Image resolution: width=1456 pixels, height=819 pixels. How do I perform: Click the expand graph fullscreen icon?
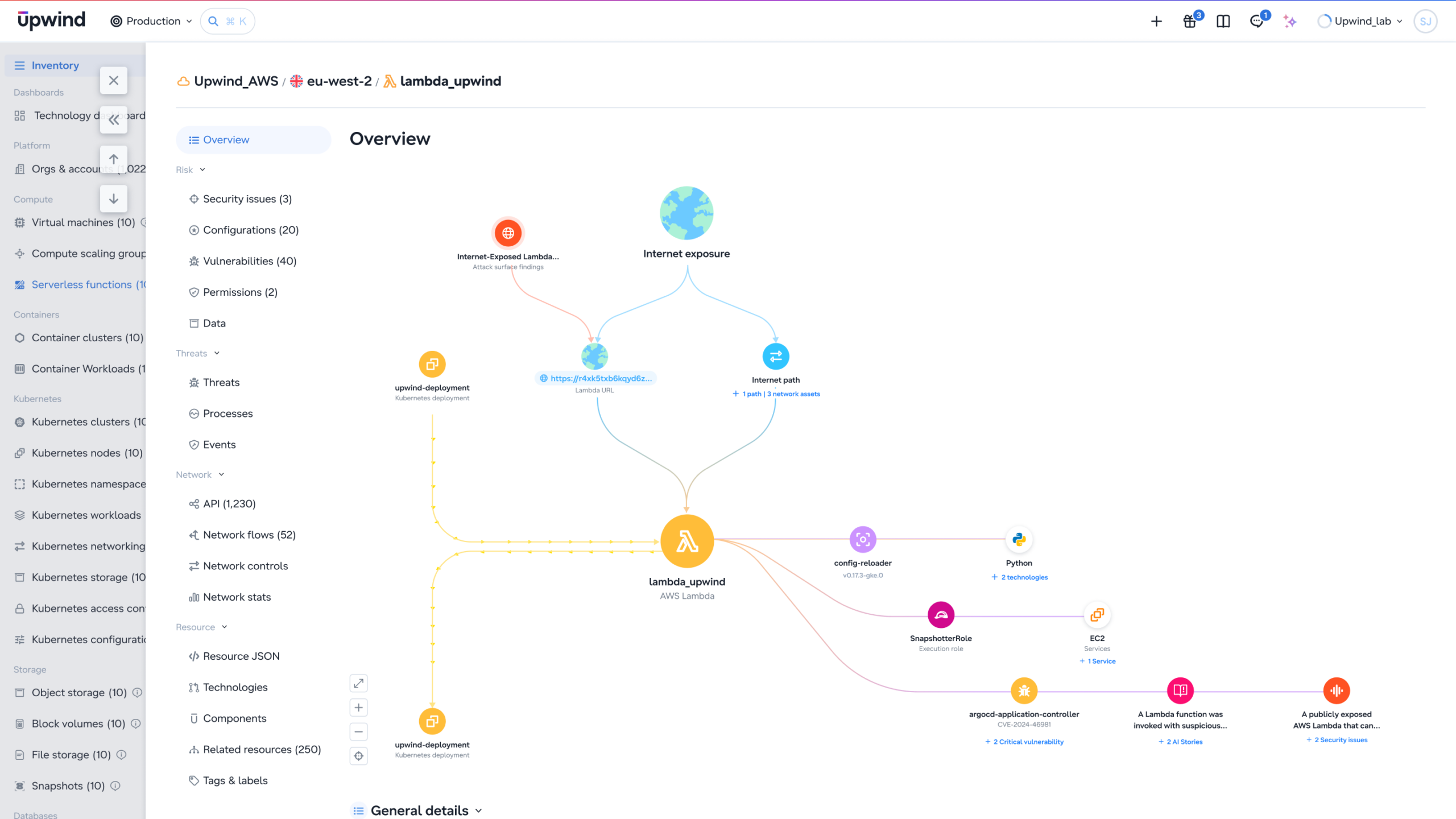pos(358,683)
